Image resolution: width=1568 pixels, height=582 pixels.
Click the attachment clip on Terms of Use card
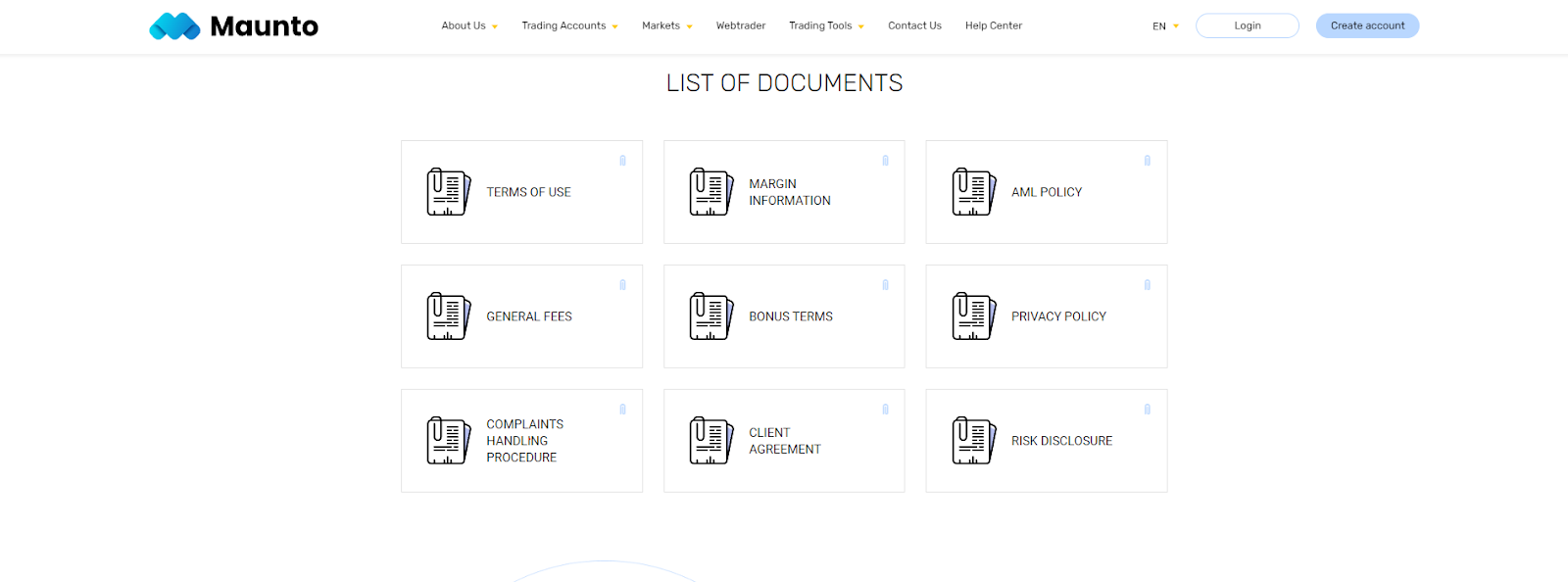pyautogui.click(x=622, y=161)
